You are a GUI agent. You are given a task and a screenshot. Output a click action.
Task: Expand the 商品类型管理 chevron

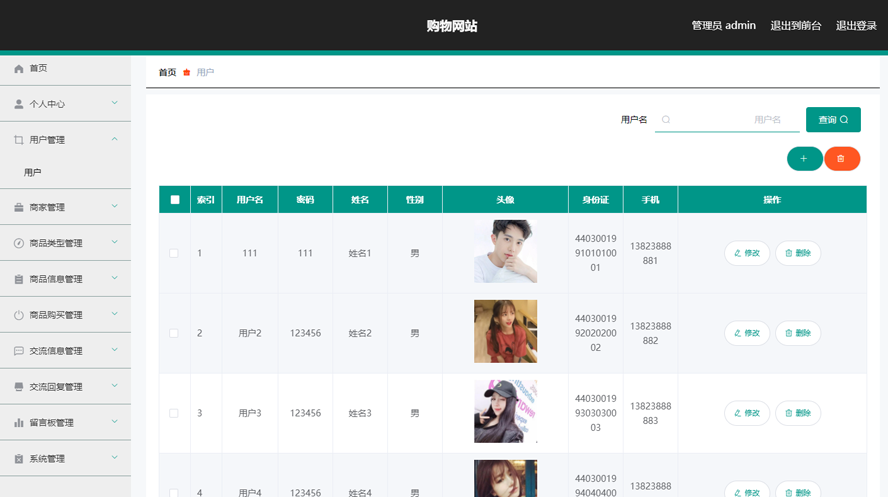click(x=114, y=242)
